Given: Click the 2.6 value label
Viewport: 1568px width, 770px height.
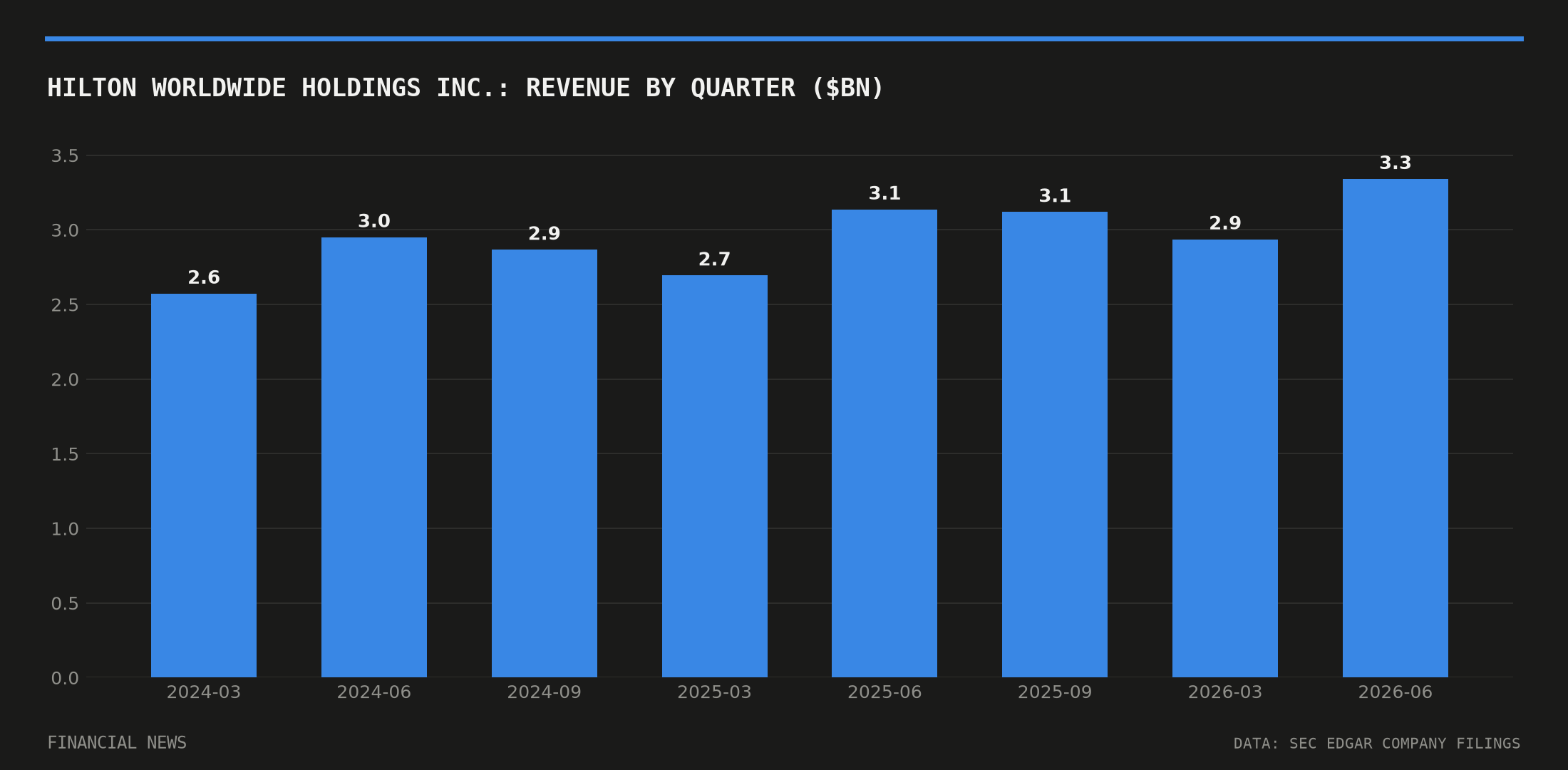Looking at the screenshot, I should click(x=204, y=278).
